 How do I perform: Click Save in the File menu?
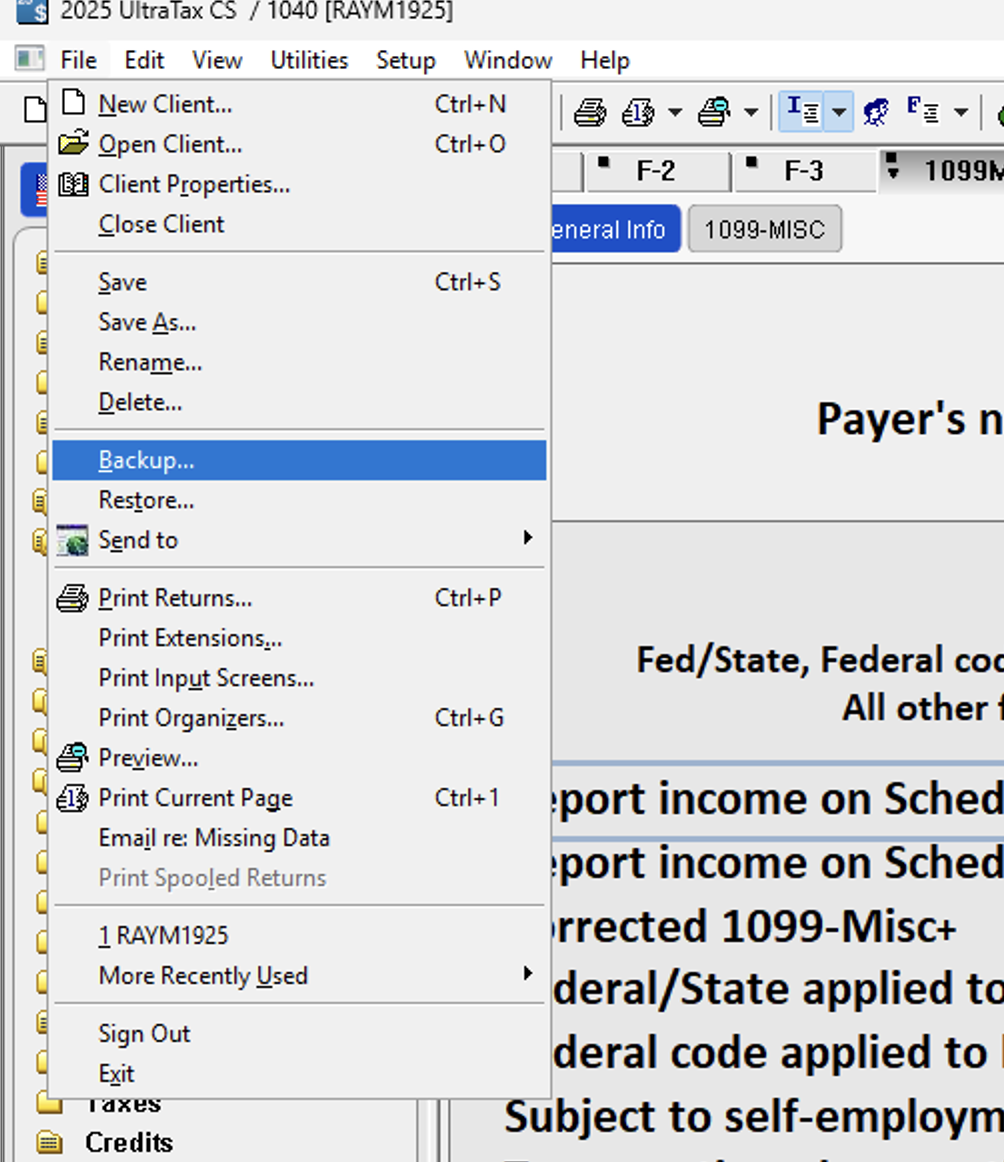pyautogui.click(x=299, y=282)
